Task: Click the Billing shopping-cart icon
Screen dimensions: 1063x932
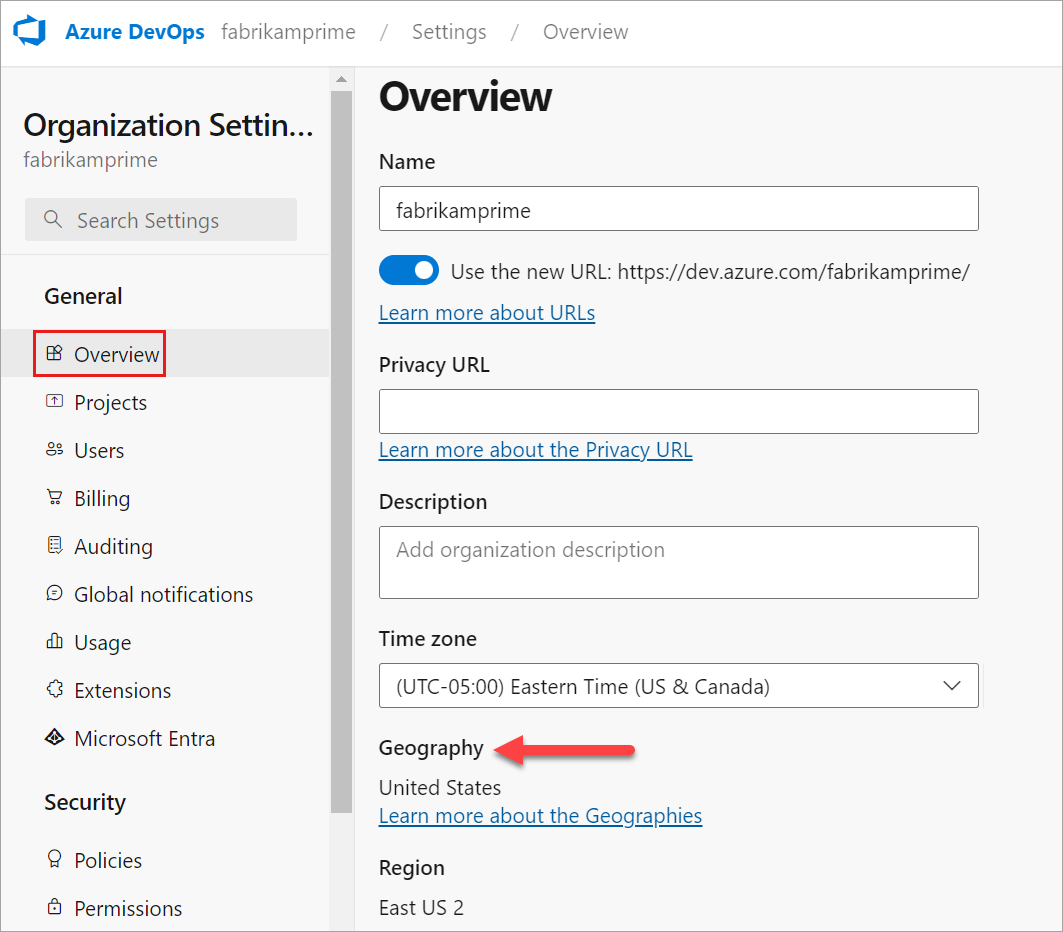Action: tap(54, 498)
